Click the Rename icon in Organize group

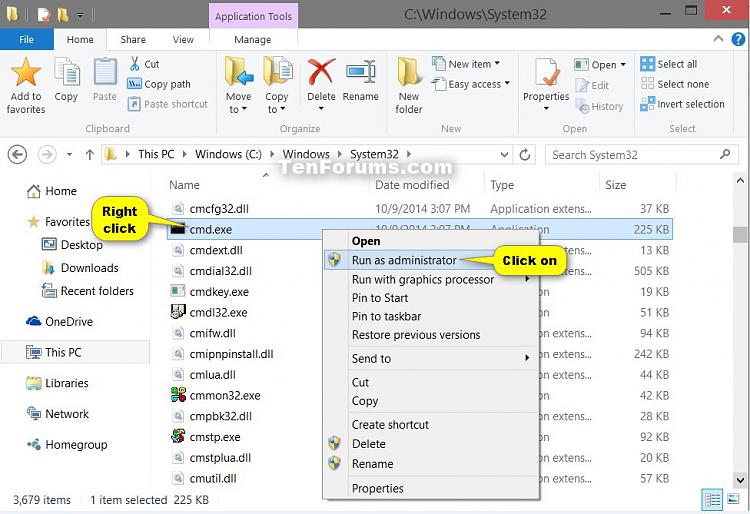tap(361, 72)
